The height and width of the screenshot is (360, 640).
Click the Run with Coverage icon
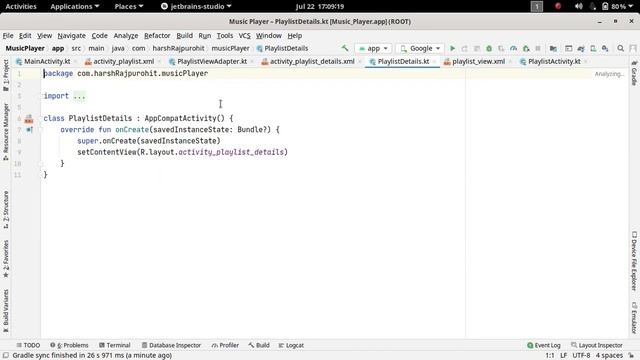coord(501,48)
